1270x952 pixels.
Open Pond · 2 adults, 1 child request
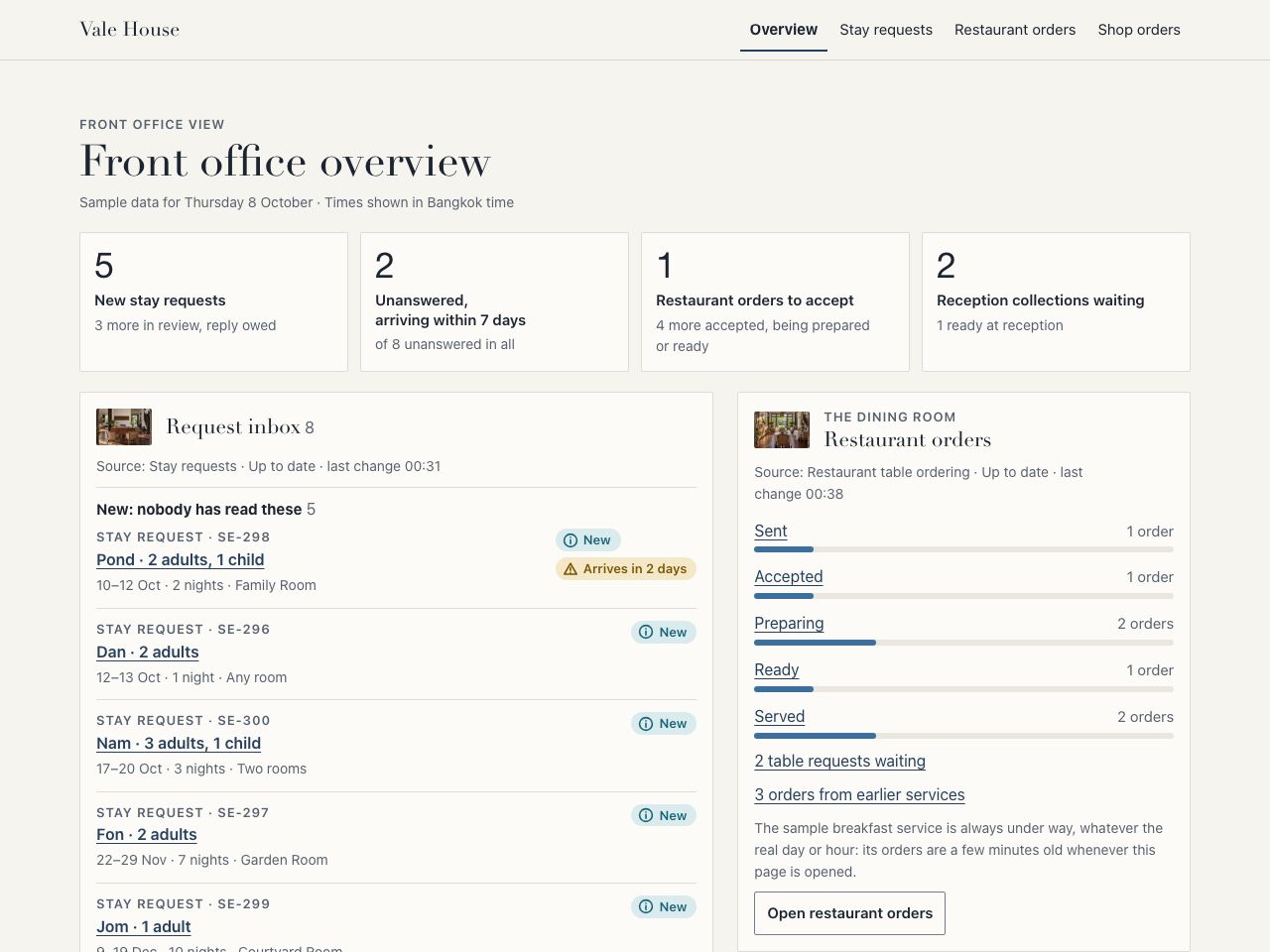181,559
